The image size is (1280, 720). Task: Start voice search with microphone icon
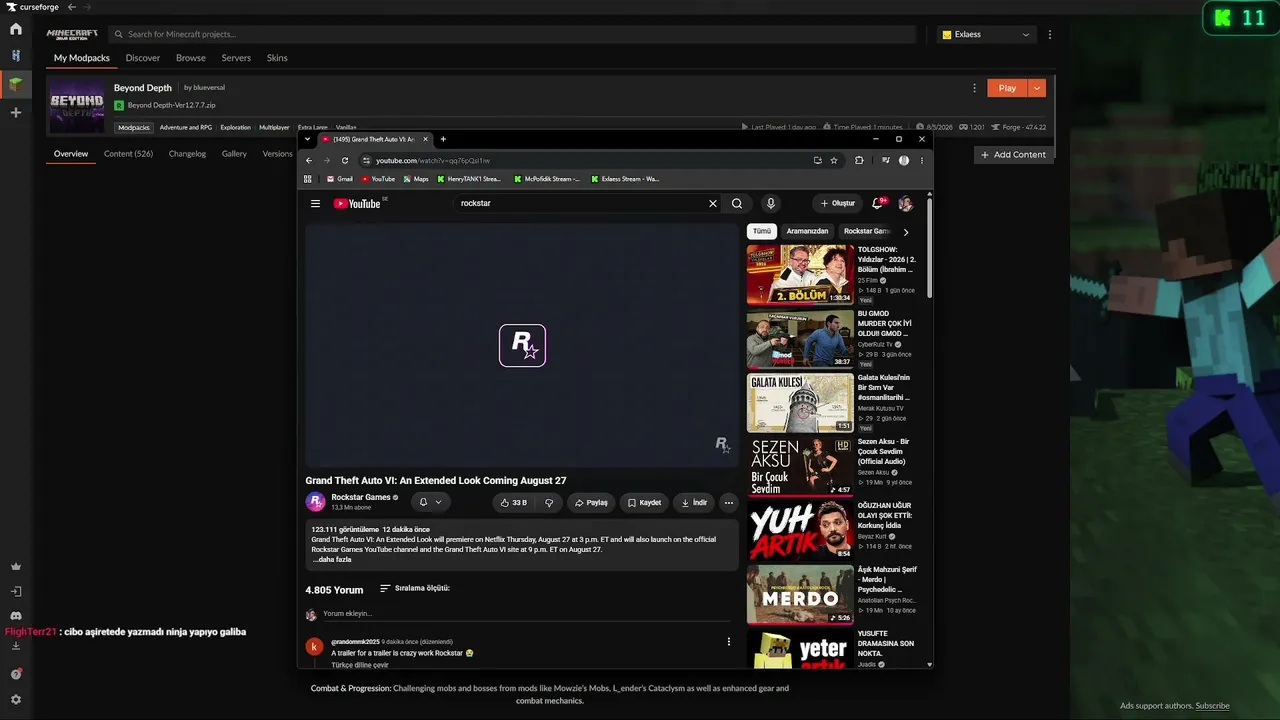coord(770,203)
